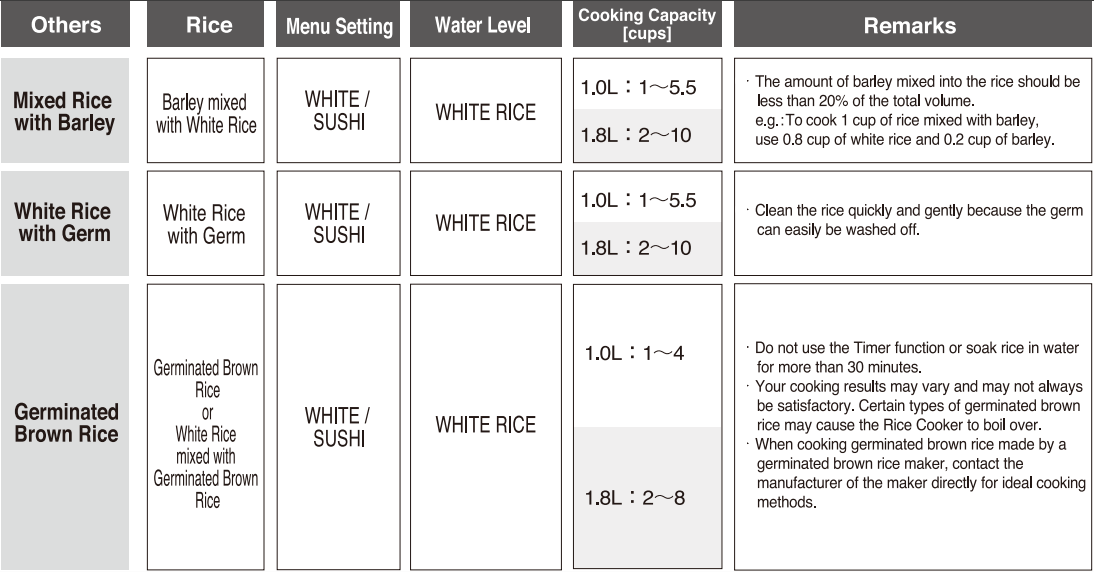Click the Others column header

65,26
